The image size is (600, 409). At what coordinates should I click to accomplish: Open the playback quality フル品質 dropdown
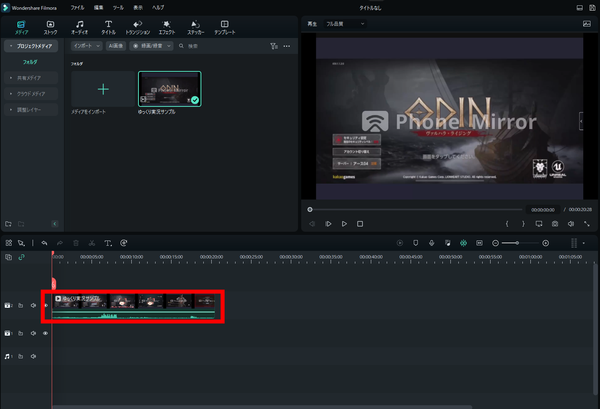(345, 24)
